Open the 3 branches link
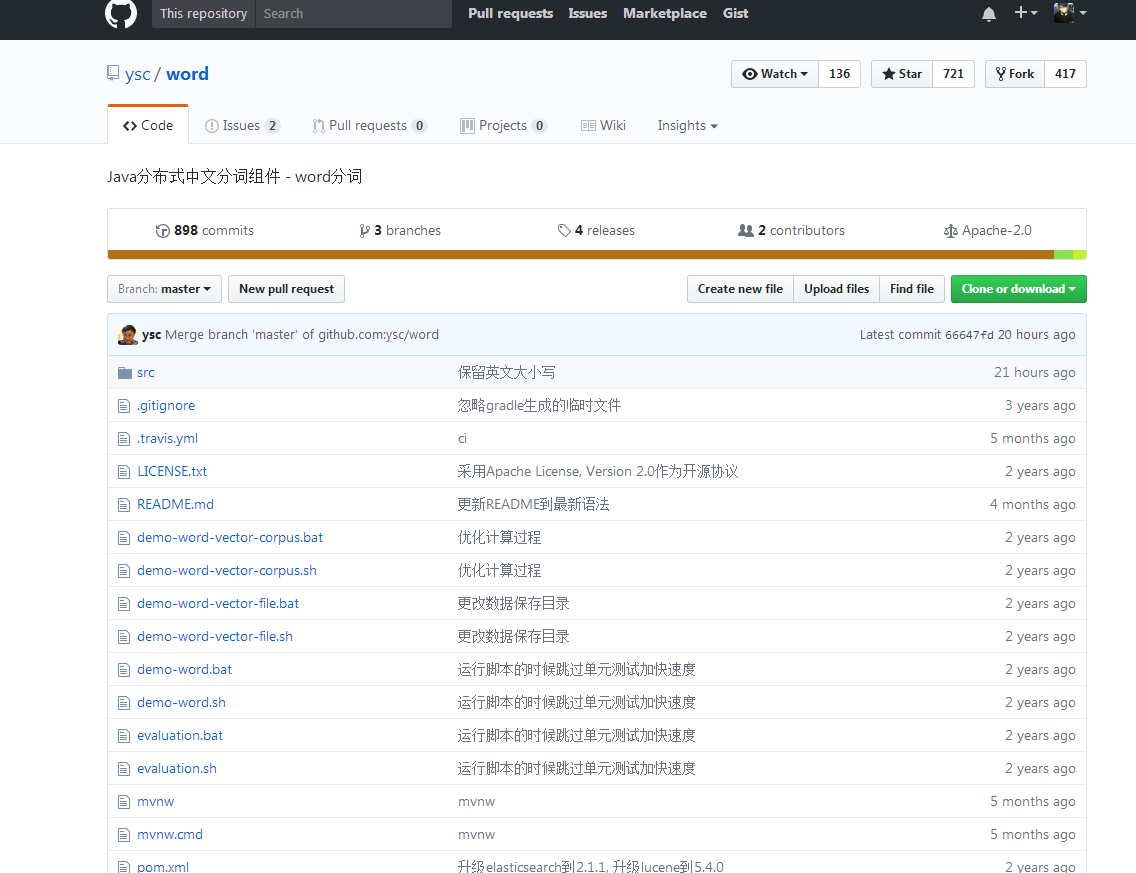The width and height of the screenshot is (1136, 873). coord(400,230)
